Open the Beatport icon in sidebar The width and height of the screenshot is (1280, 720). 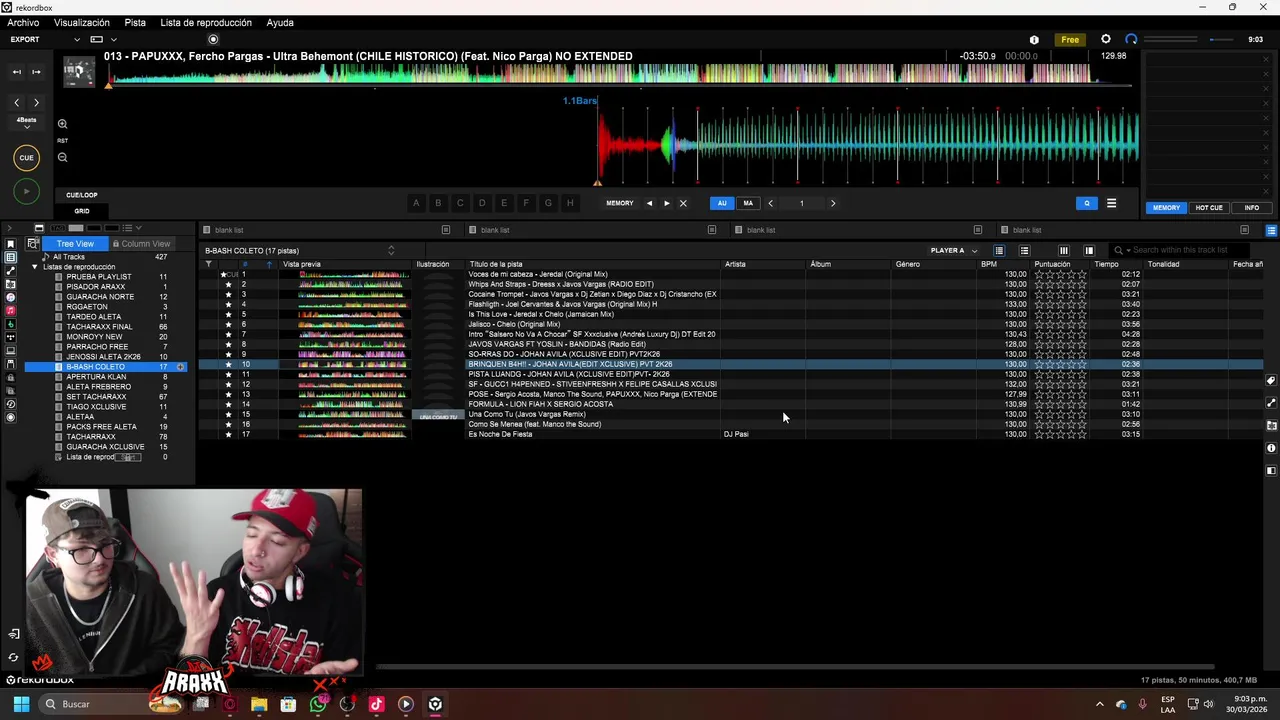(11, 324)
